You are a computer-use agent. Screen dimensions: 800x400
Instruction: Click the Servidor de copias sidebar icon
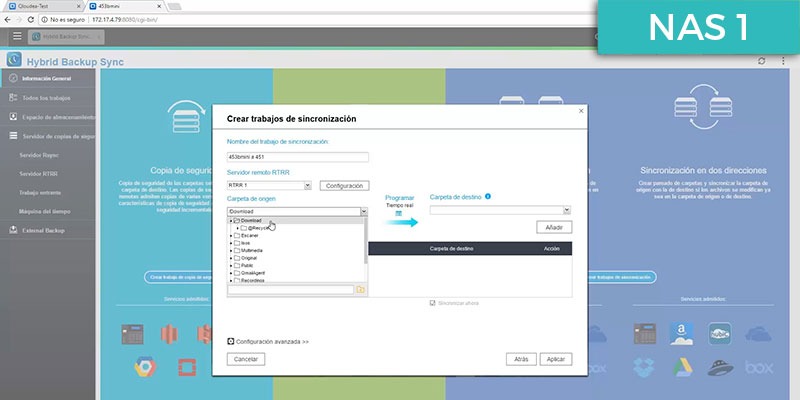pyautogui.click(x=13, y=136)
